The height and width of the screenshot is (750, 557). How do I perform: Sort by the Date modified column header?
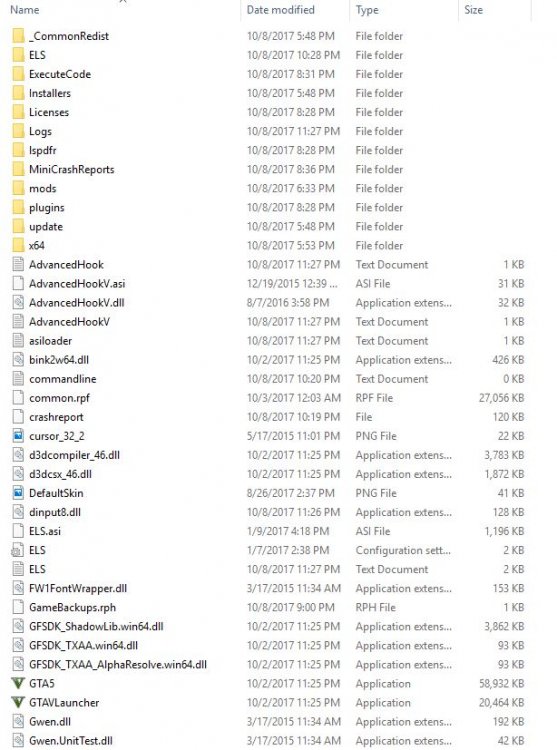click(281, 10)
